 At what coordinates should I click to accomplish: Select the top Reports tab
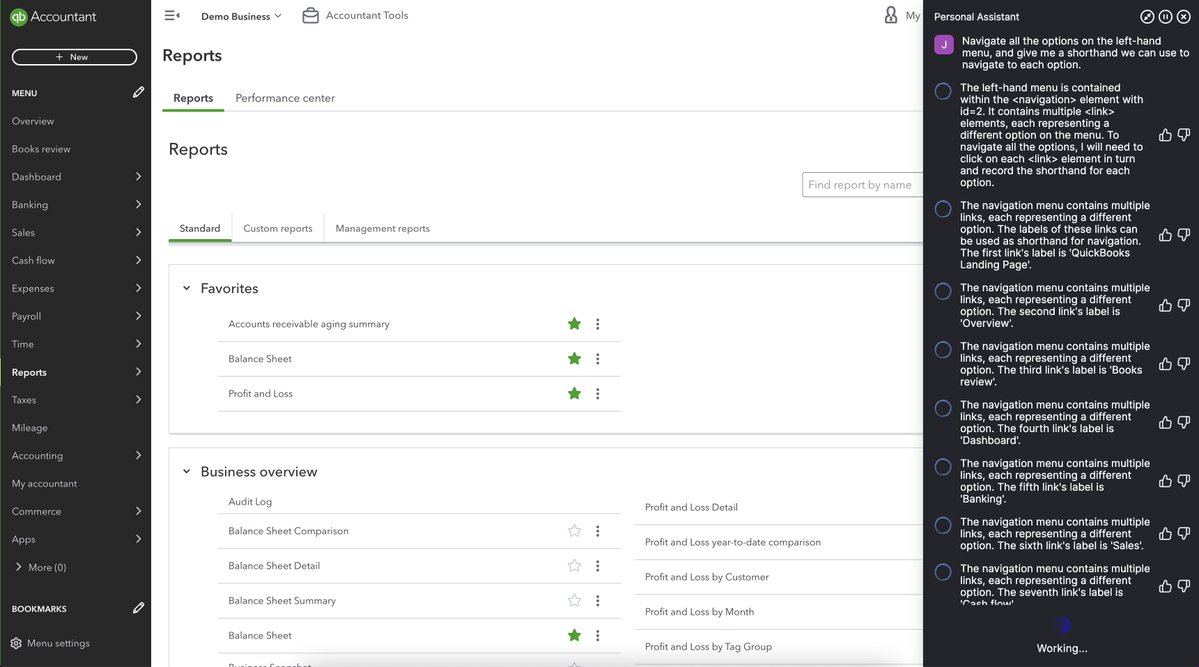(193, 98)
